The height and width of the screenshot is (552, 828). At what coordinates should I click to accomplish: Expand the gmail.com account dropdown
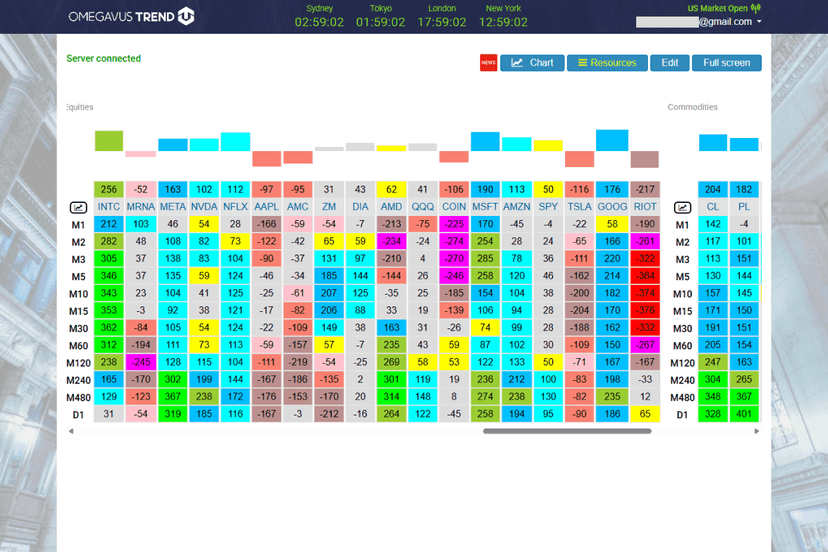759,22
